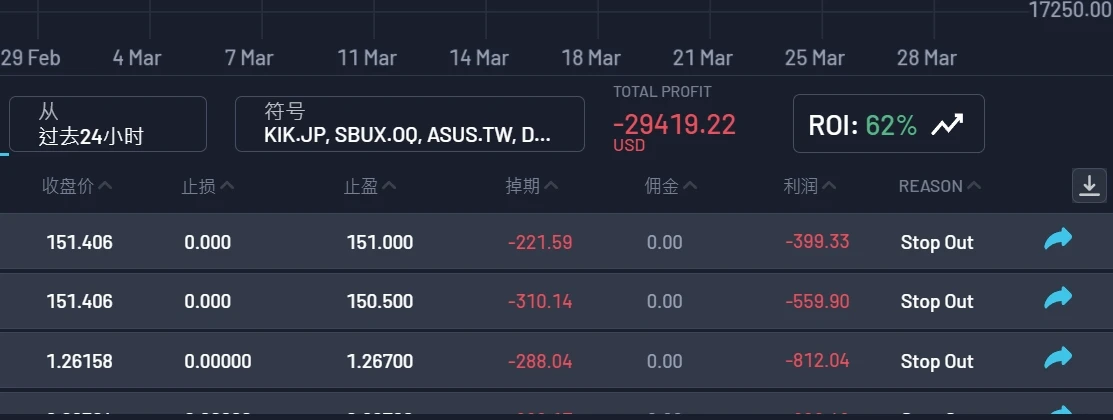Click the 18 Mar chart date marker
Image resolution: width=1113 pixels, height=420 pixels.
(x=591, y=58)
